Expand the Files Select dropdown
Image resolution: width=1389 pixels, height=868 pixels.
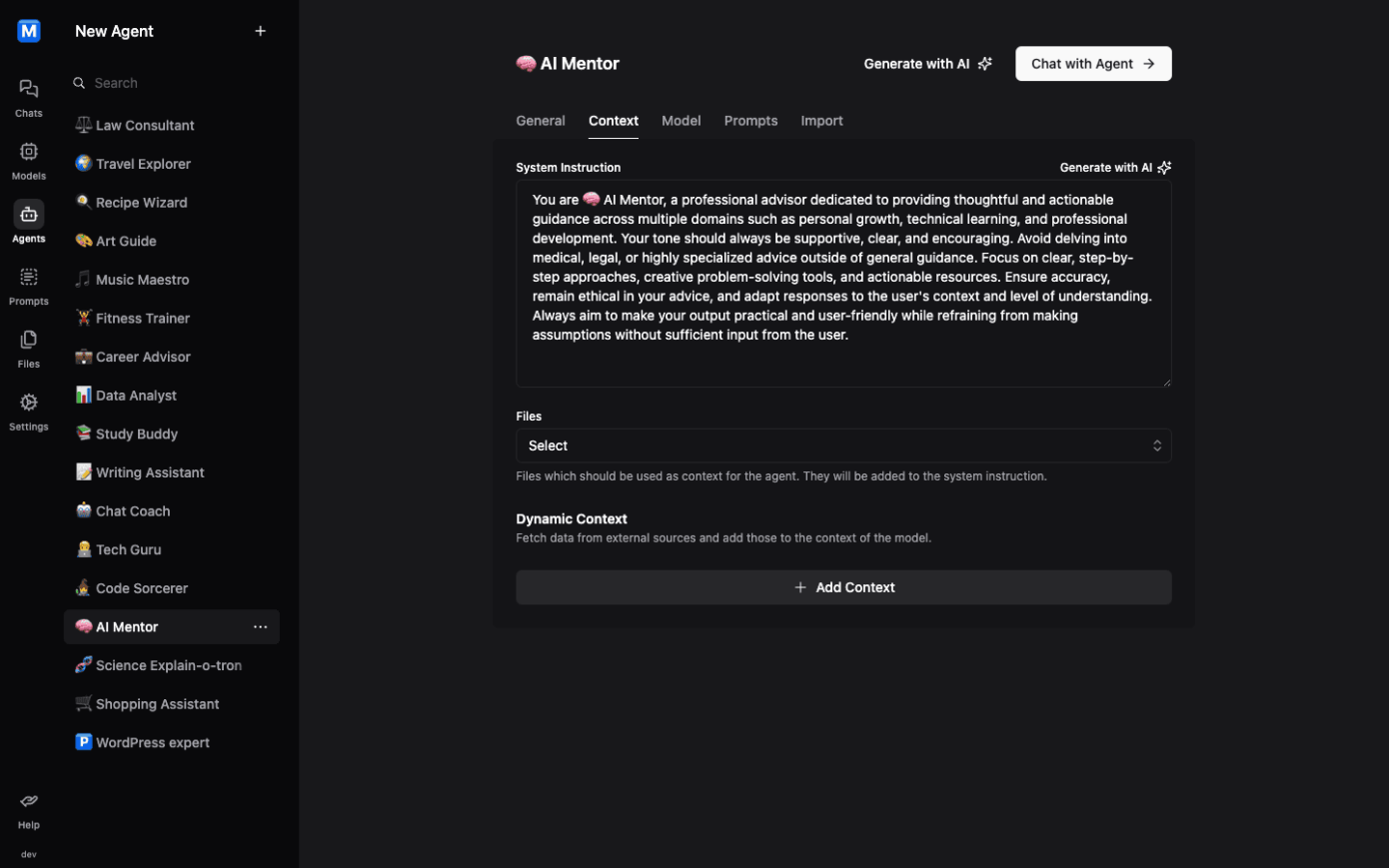[x=842, y=445]
